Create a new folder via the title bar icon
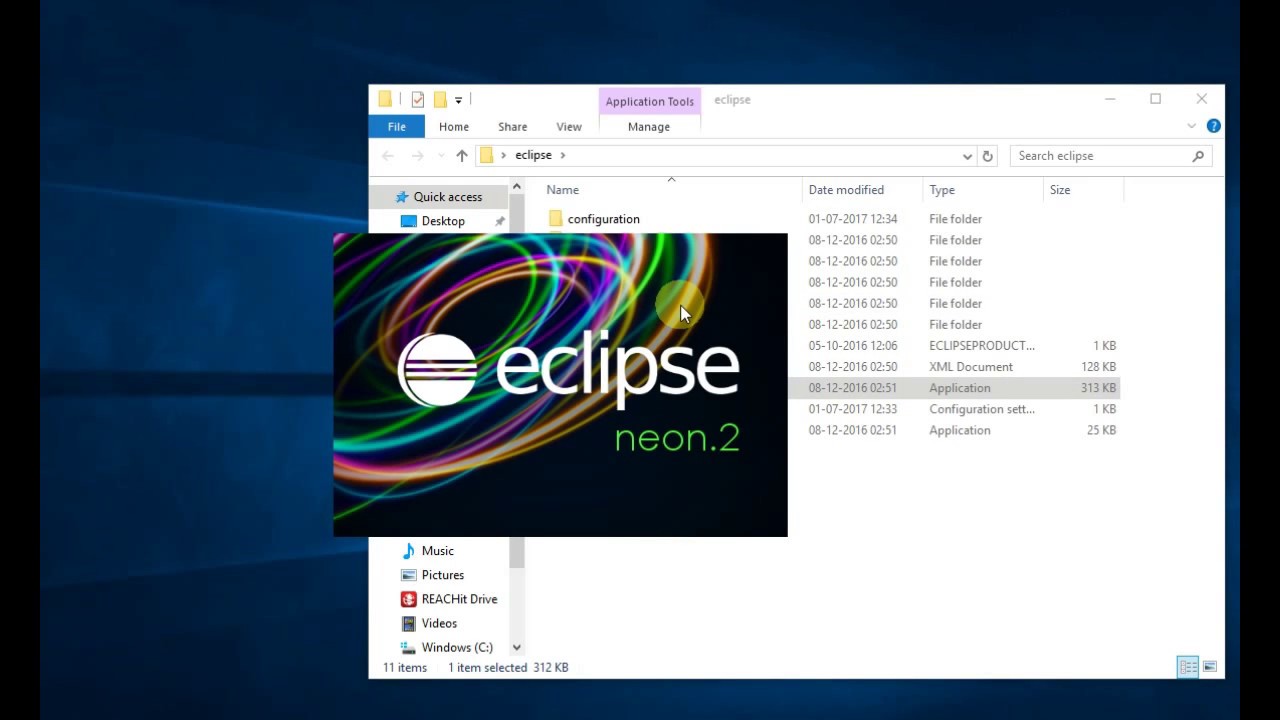The width and height of the screenshot is (1280, 720). pyautogui.click(x=440, y=99)
